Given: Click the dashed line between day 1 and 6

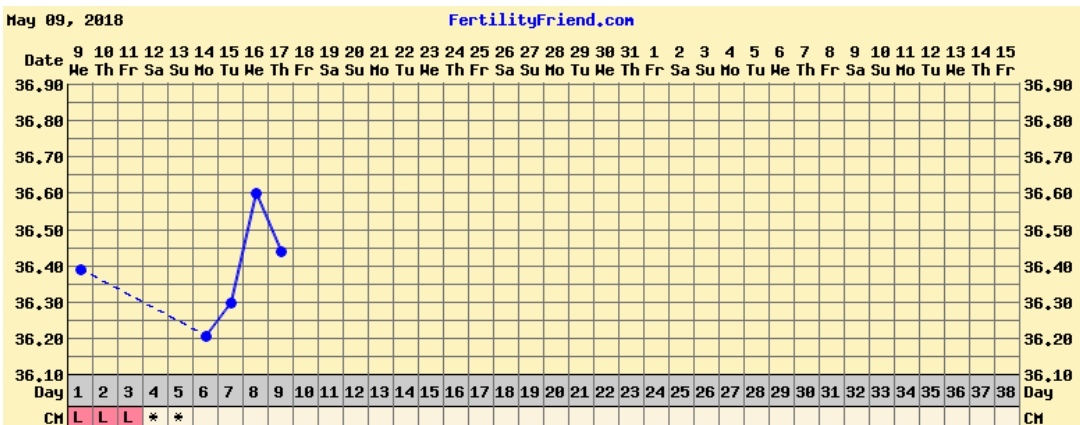Looking at the screenshot, I should point(143,303).
